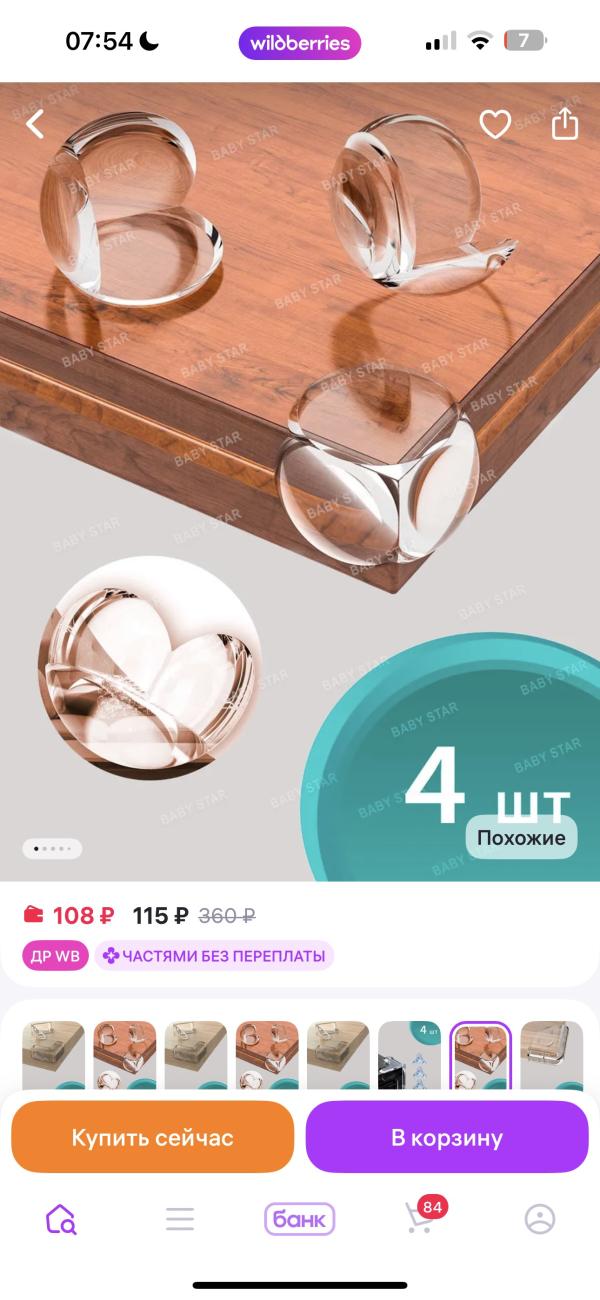
Task: Tap Купить сейчас button
Action: click(x=152, y=1137)
